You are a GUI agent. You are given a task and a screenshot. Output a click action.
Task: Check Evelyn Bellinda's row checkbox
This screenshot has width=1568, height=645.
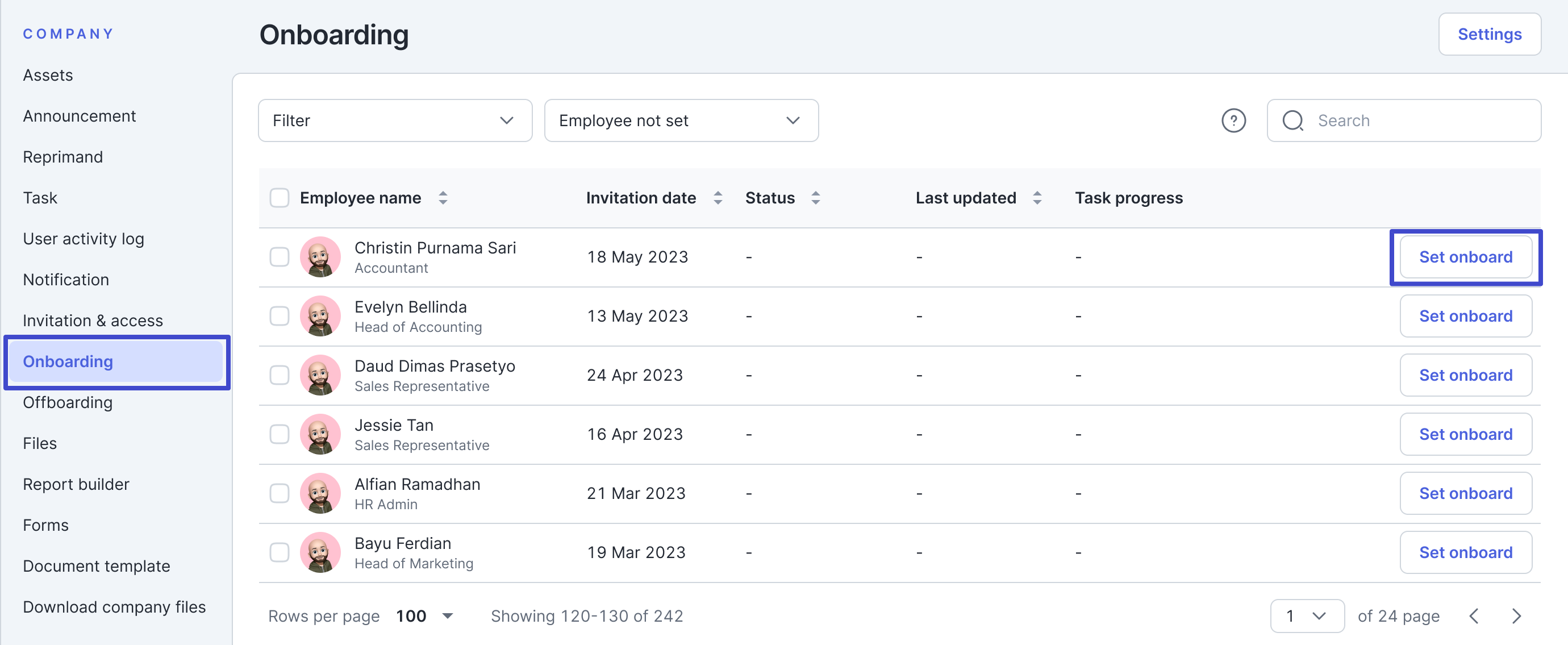(280, 316)
